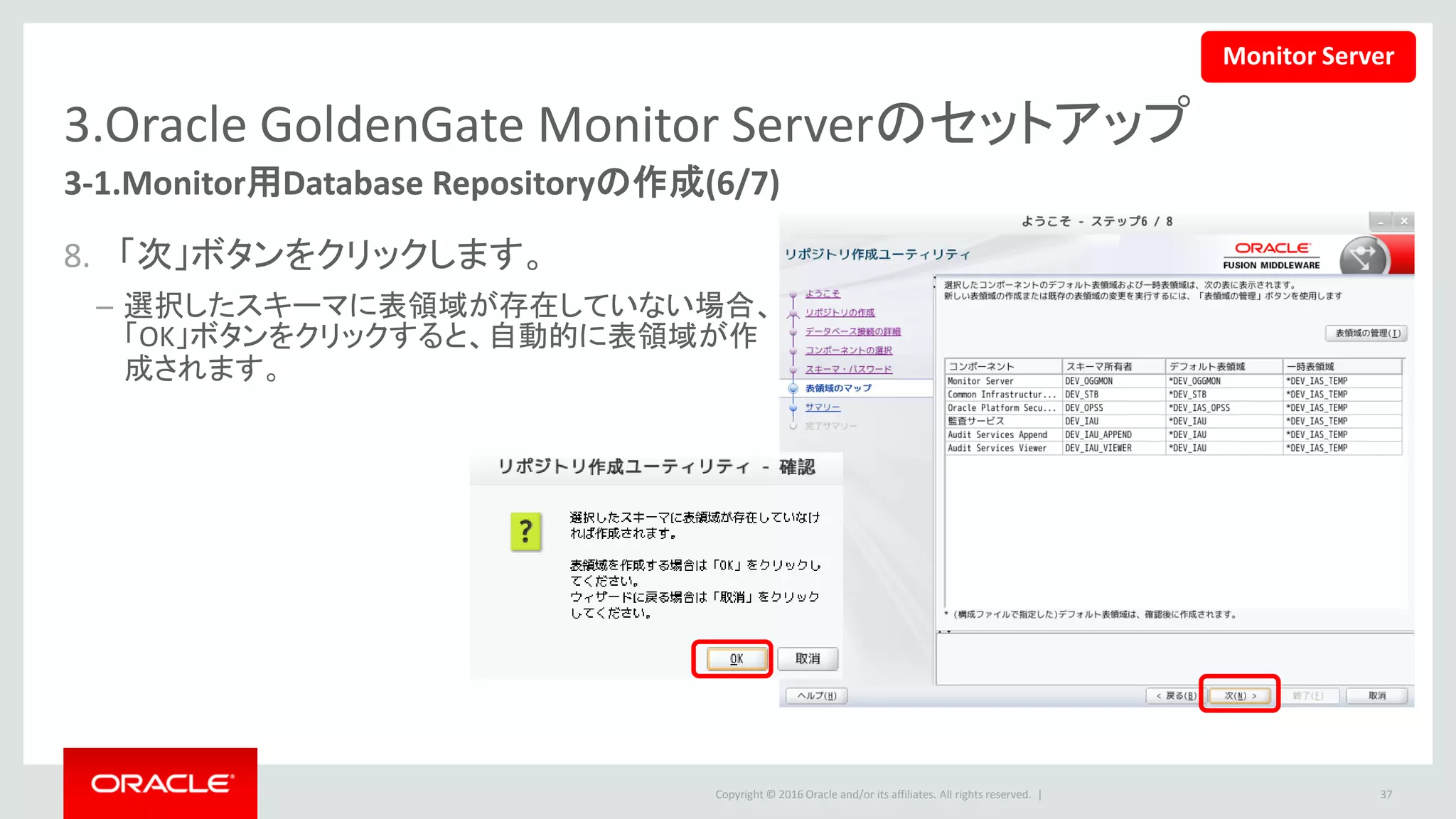Open *DEV_OGGMON default tablespace dropdown cell
Viewport: 1456px width, 819px height.
pyautogui.click(x=1224, y=381)
